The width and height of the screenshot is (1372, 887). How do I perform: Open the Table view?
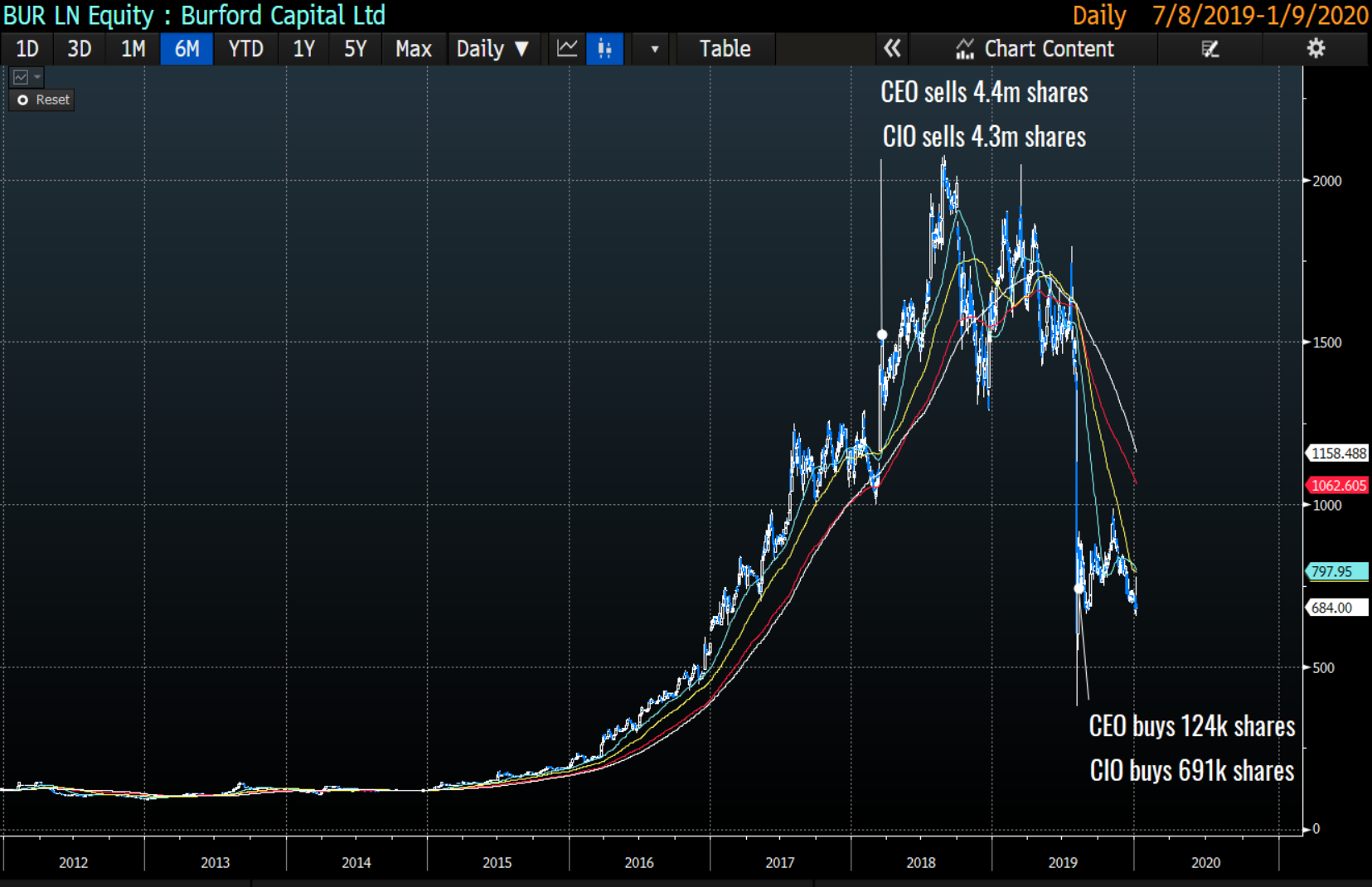tap(725, 49)
